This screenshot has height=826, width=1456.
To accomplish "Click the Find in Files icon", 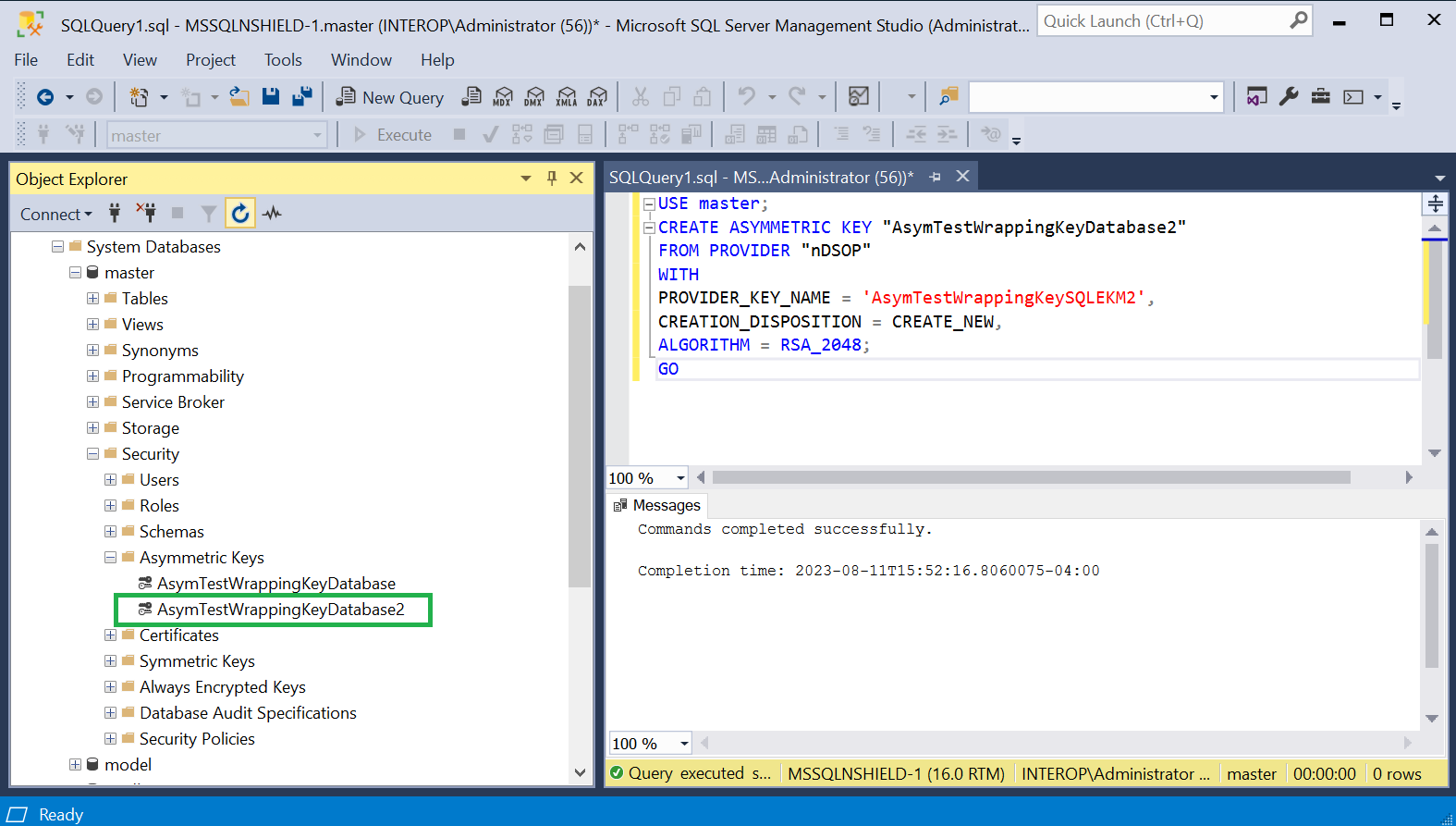I will pyautogui.click(x=948, y=96).
